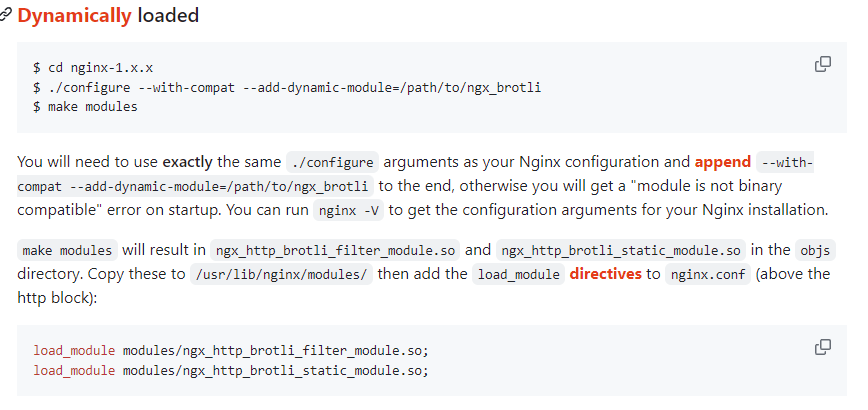This screenshot has height=410, width=868.
Task: Click inline "make modules" code starting second paragraph
Action: coord(68,250)
